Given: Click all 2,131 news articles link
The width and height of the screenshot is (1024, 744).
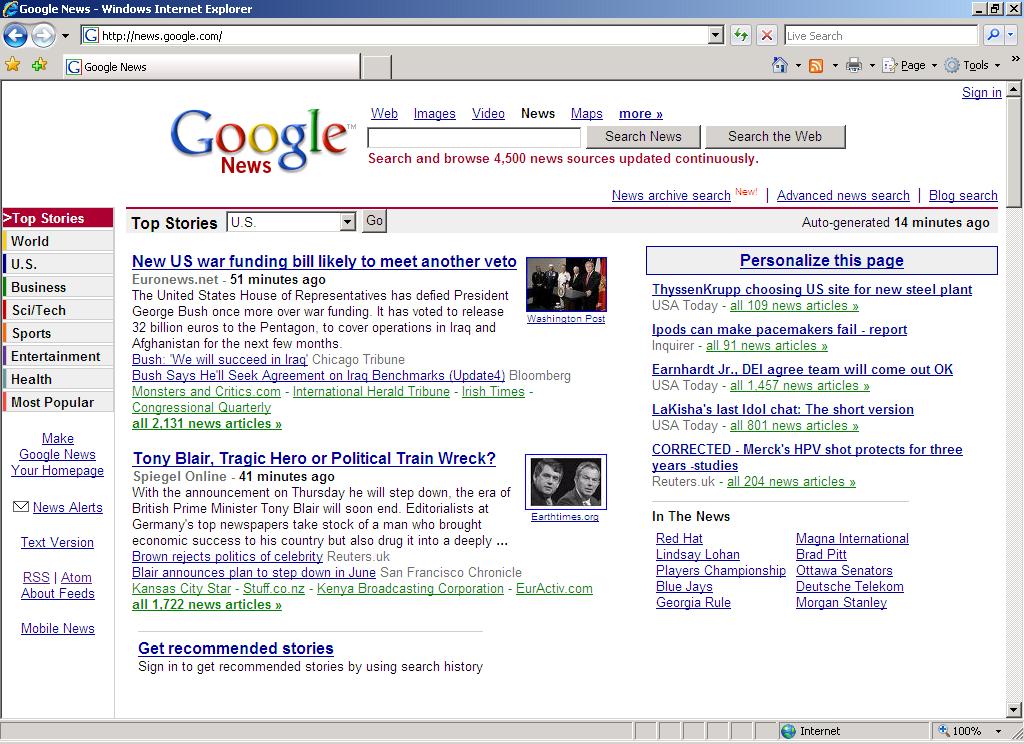Looking at the screenshot, I should [x=206, y=423].
